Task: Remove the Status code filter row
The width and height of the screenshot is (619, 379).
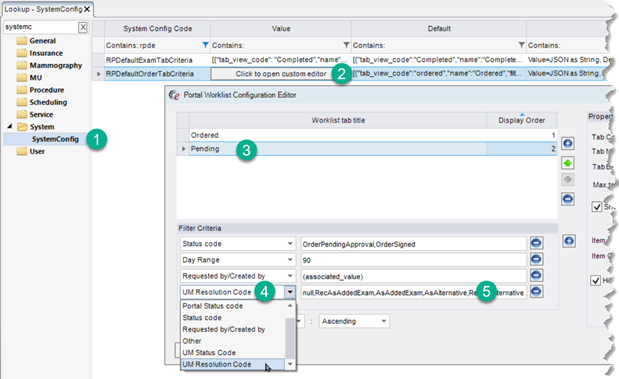Action: [x=536, y=243]
